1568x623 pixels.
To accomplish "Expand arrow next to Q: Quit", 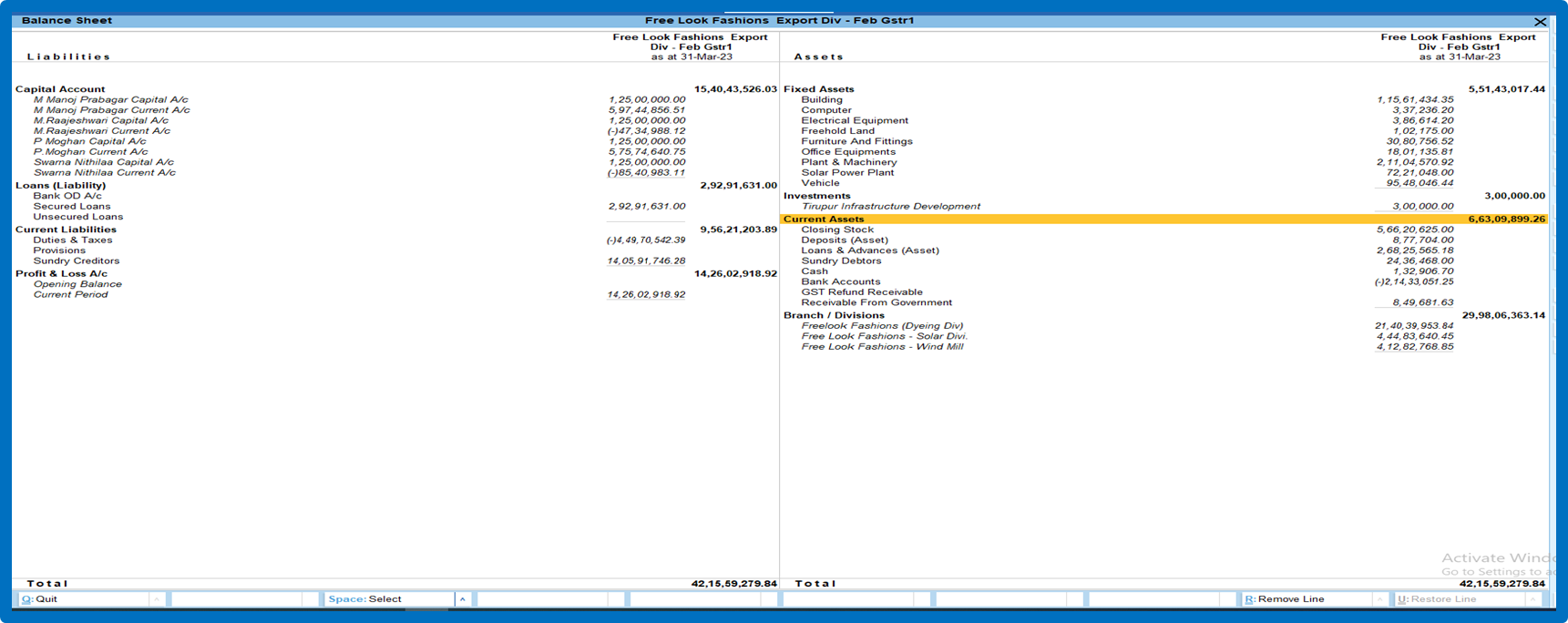I will [x=157, y=599].
